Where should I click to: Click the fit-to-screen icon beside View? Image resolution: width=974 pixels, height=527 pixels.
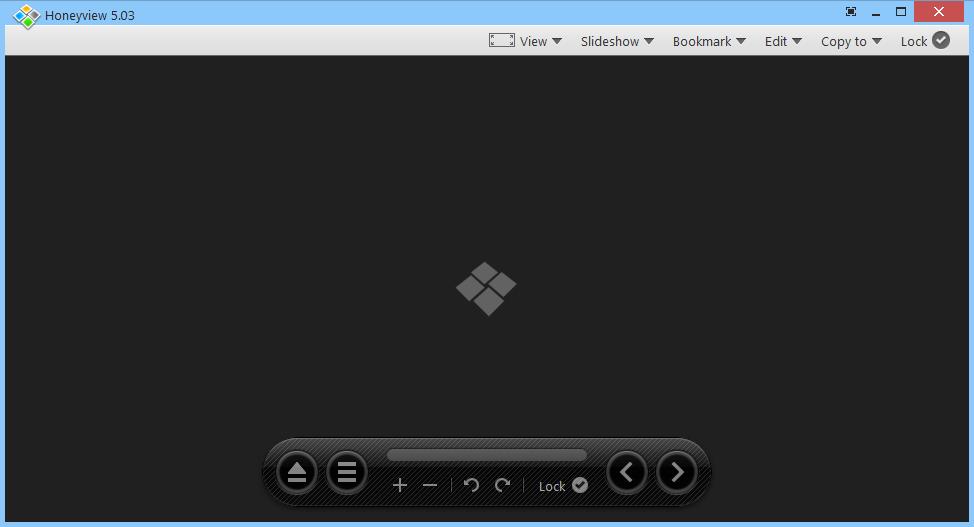(501, 40)
